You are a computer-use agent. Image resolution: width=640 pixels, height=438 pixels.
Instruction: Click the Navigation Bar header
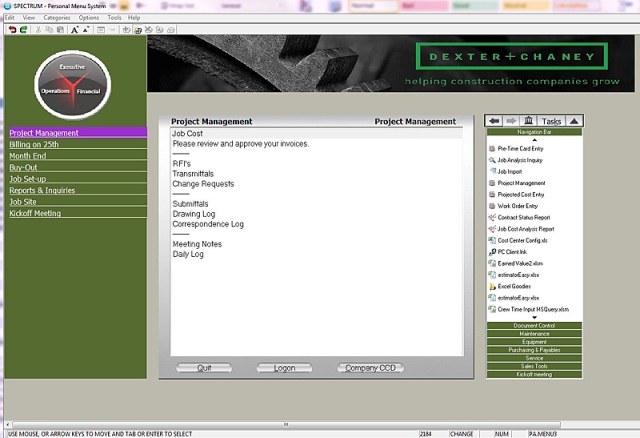point(534,132)
